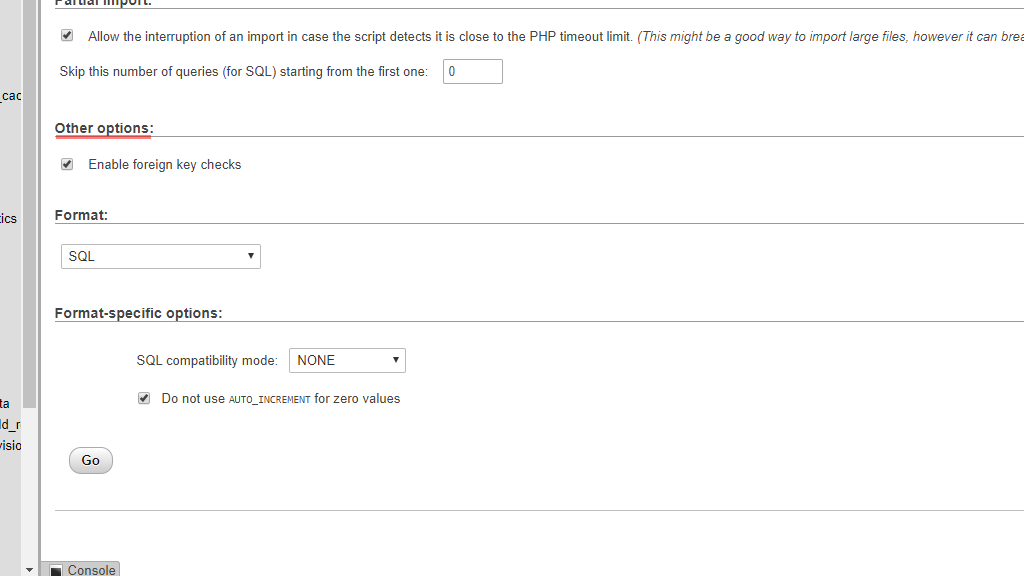The height and width of the screenshot is (576, 1024).
Task: Select the sidebar item ending in "d_r"
Action: pyautogui.click(x=8, y=424)
